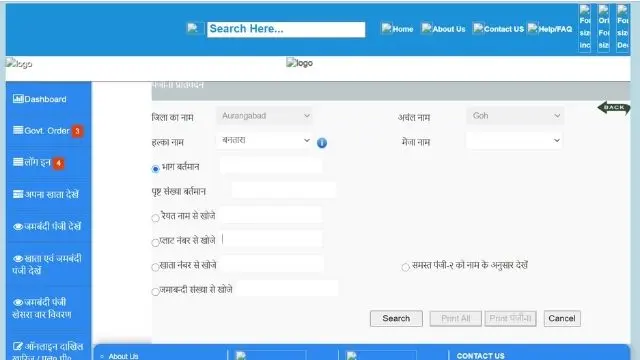Click the font size decrease icon
The height and width of the screenshot is (360, 640).
(622, 28)
